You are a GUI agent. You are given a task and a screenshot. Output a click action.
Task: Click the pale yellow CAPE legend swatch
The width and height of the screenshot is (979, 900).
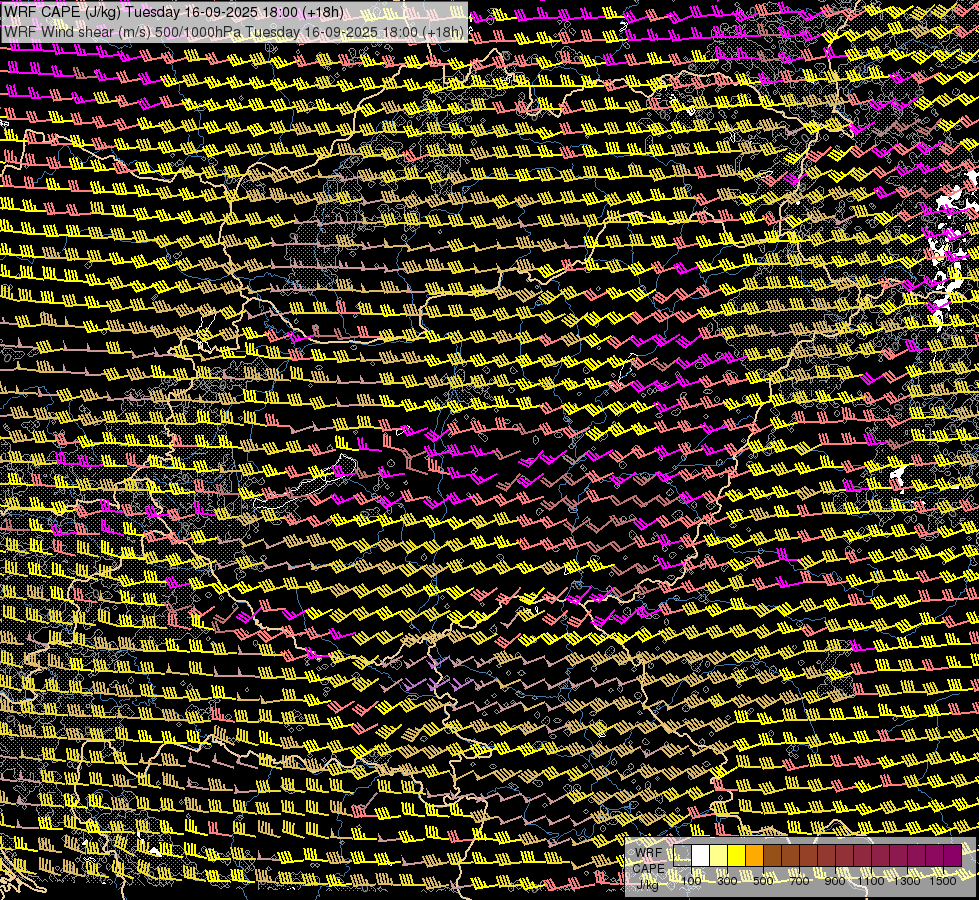tap(719, 856)
